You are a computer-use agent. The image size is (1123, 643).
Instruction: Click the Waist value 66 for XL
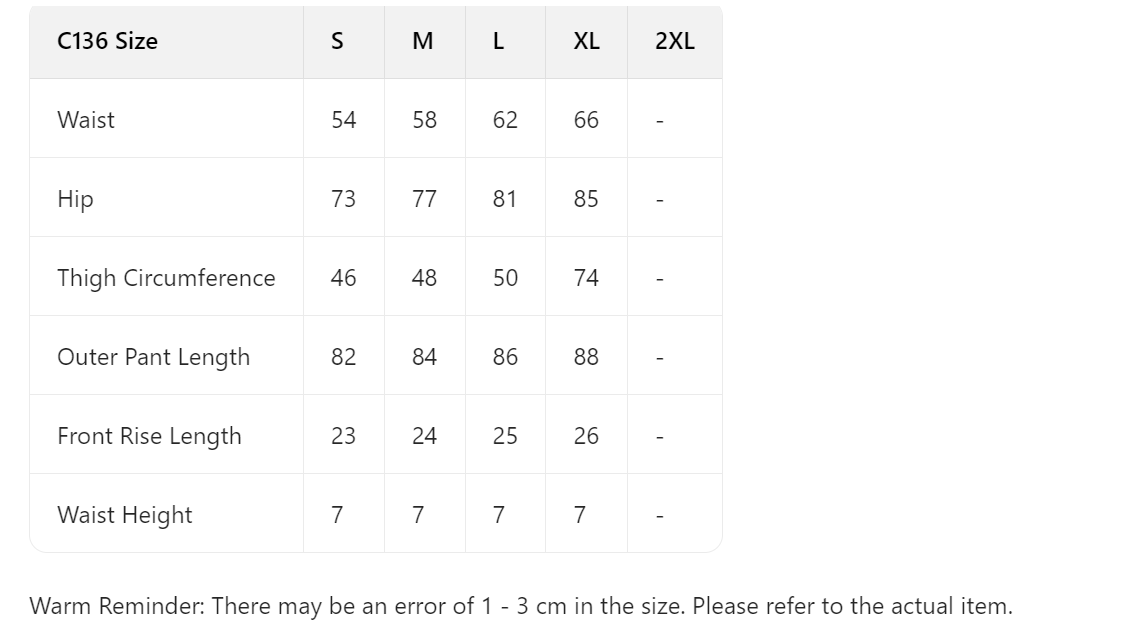coord(586,120)
